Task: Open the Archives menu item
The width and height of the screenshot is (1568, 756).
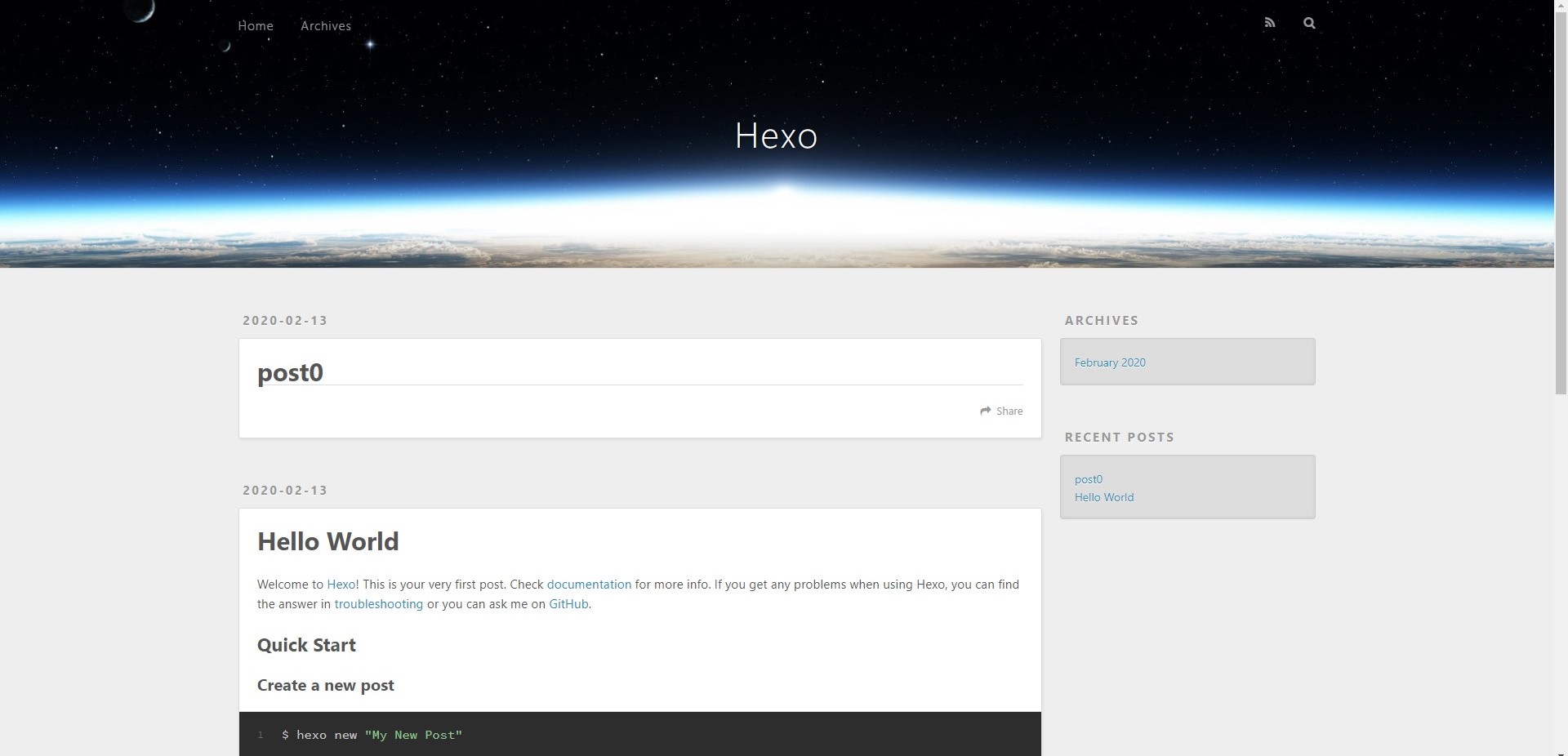Action: coord(326,25)
